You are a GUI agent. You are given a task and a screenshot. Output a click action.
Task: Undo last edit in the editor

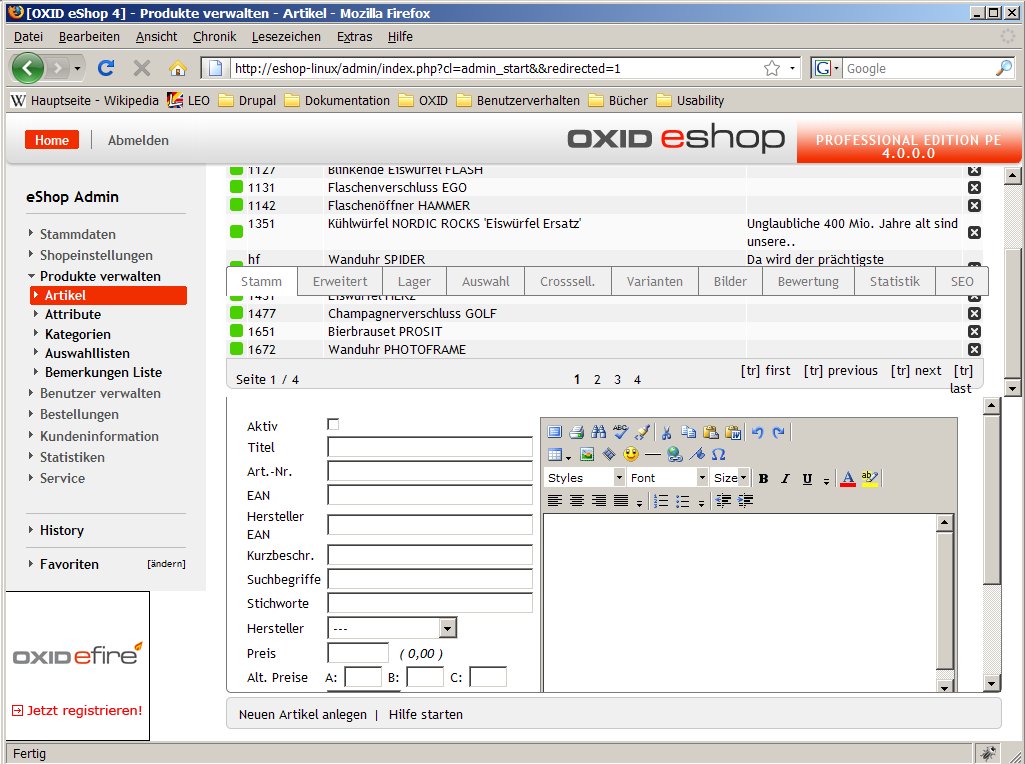[757, 432]
